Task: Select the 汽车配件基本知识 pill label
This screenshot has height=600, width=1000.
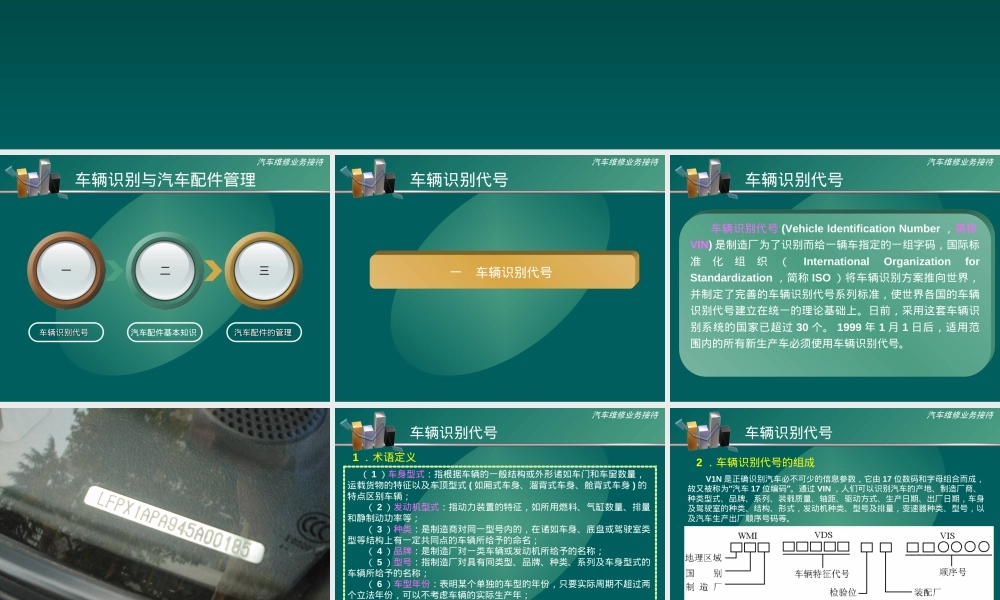Action: click(165, 332)
